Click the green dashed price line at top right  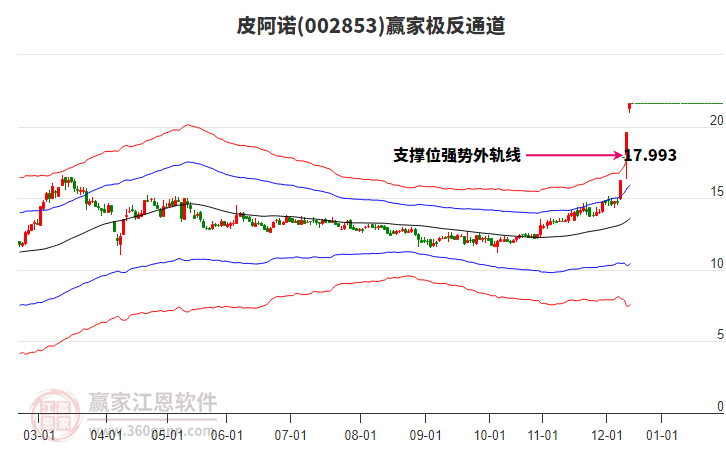pyautogui.click(x=677, y=103)
